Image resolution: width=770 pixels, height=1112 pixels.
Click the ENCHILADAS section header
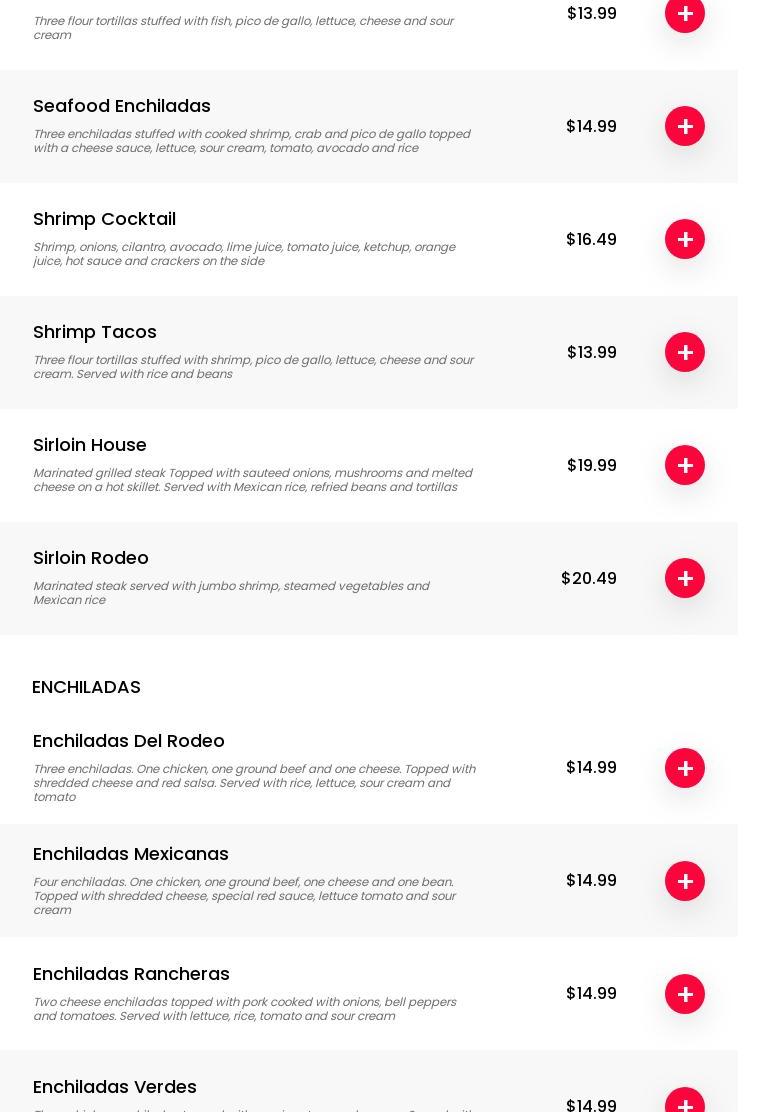click(x=86, y=687)
